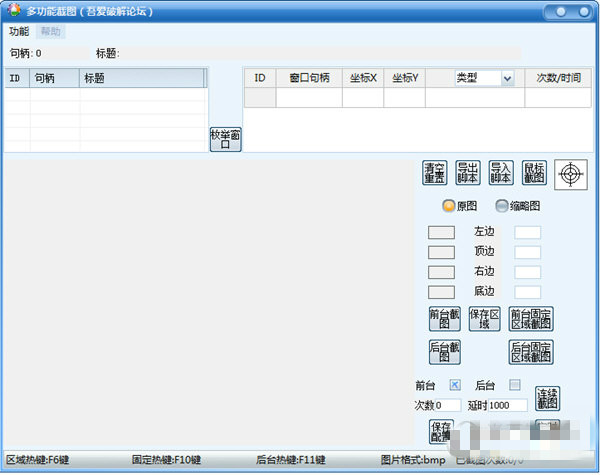Click the gray box left of 右边

(441, 272)
